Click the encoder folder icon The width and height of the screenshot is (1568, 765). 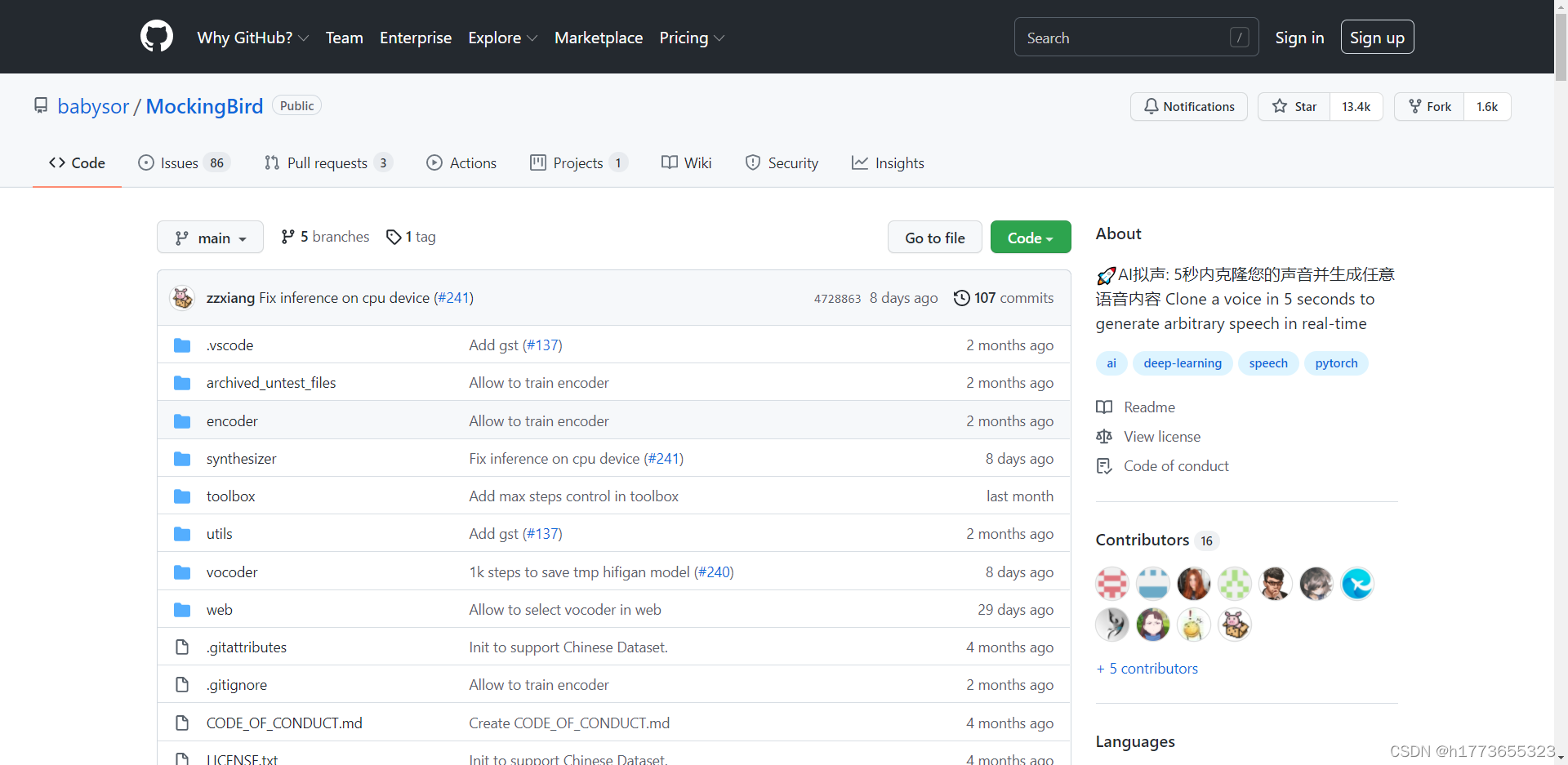tap(182, 421)
